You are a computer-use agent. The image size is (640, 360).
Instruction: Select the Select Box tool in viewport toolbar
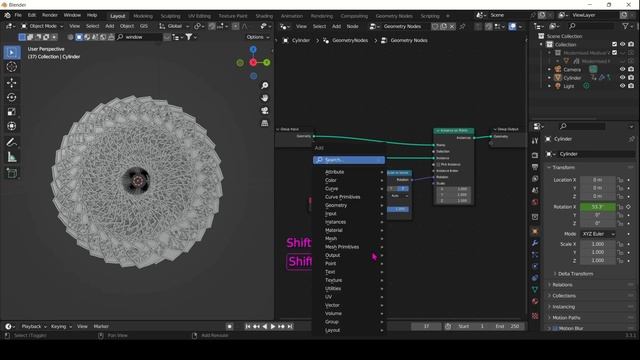12,52
